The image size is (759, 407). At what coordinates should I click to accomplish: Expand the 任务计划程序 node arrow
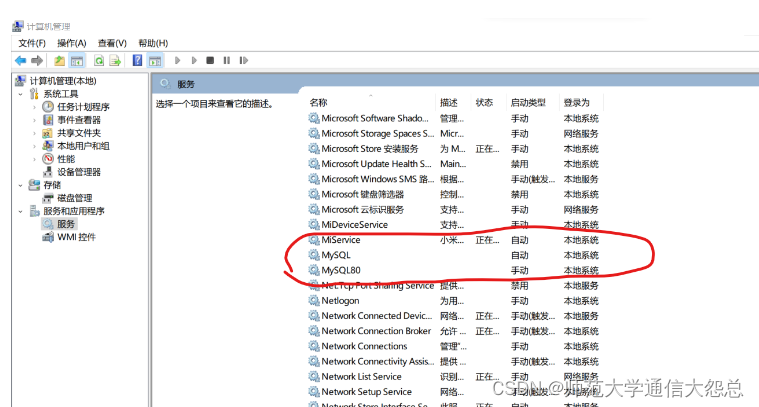[34, 107]
